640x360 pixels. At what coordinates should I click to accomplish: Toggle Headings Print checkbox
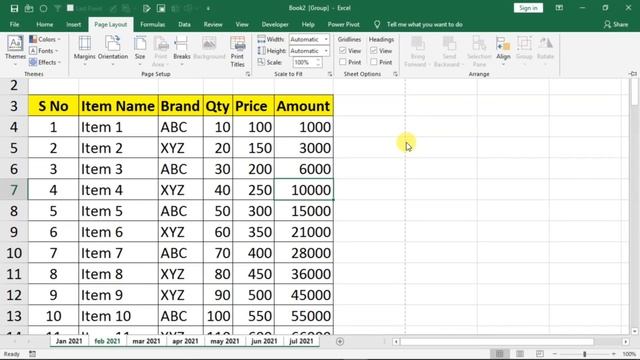(373, 62)
